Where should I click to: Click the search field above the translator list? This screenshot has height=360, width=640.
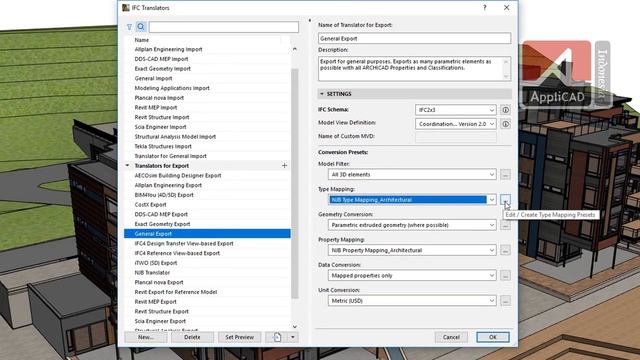(224, 27)
